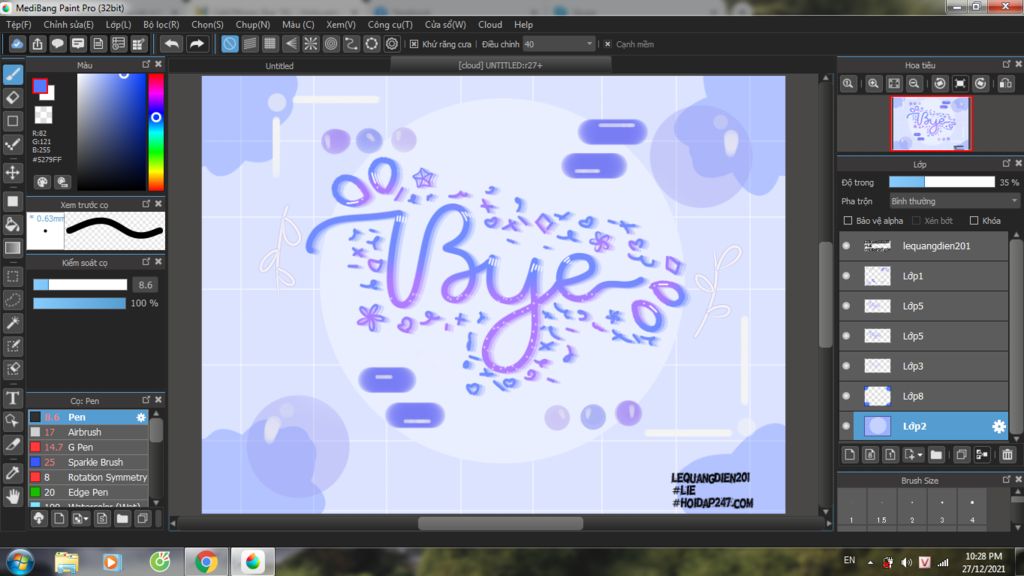Click zoom out icon in navigator panel
Image resolution: width=1024 pixels, height=576 pixels.
click(x=914, y=84)
